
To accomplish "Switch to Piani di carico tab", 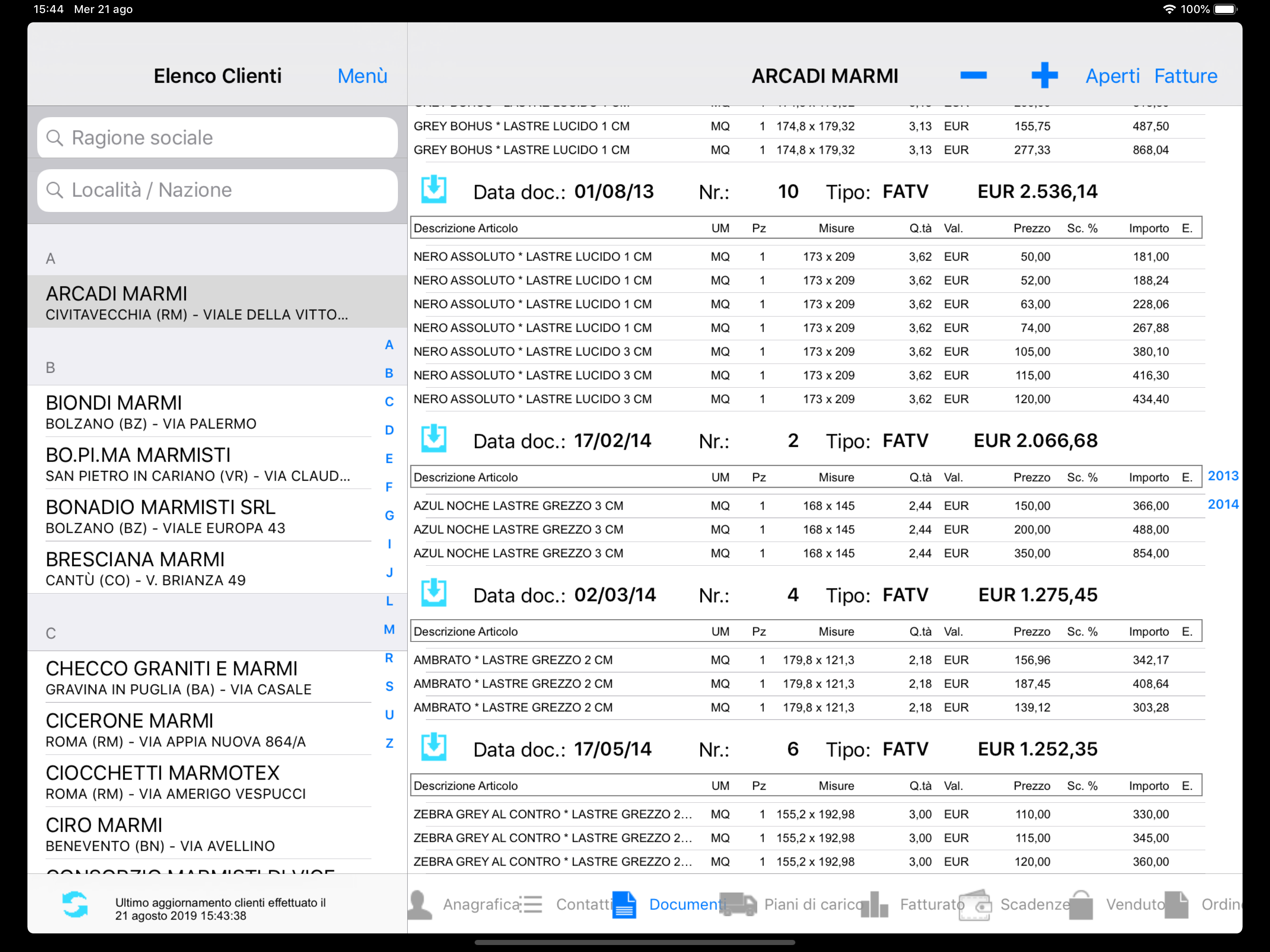I will pos(791,904).
